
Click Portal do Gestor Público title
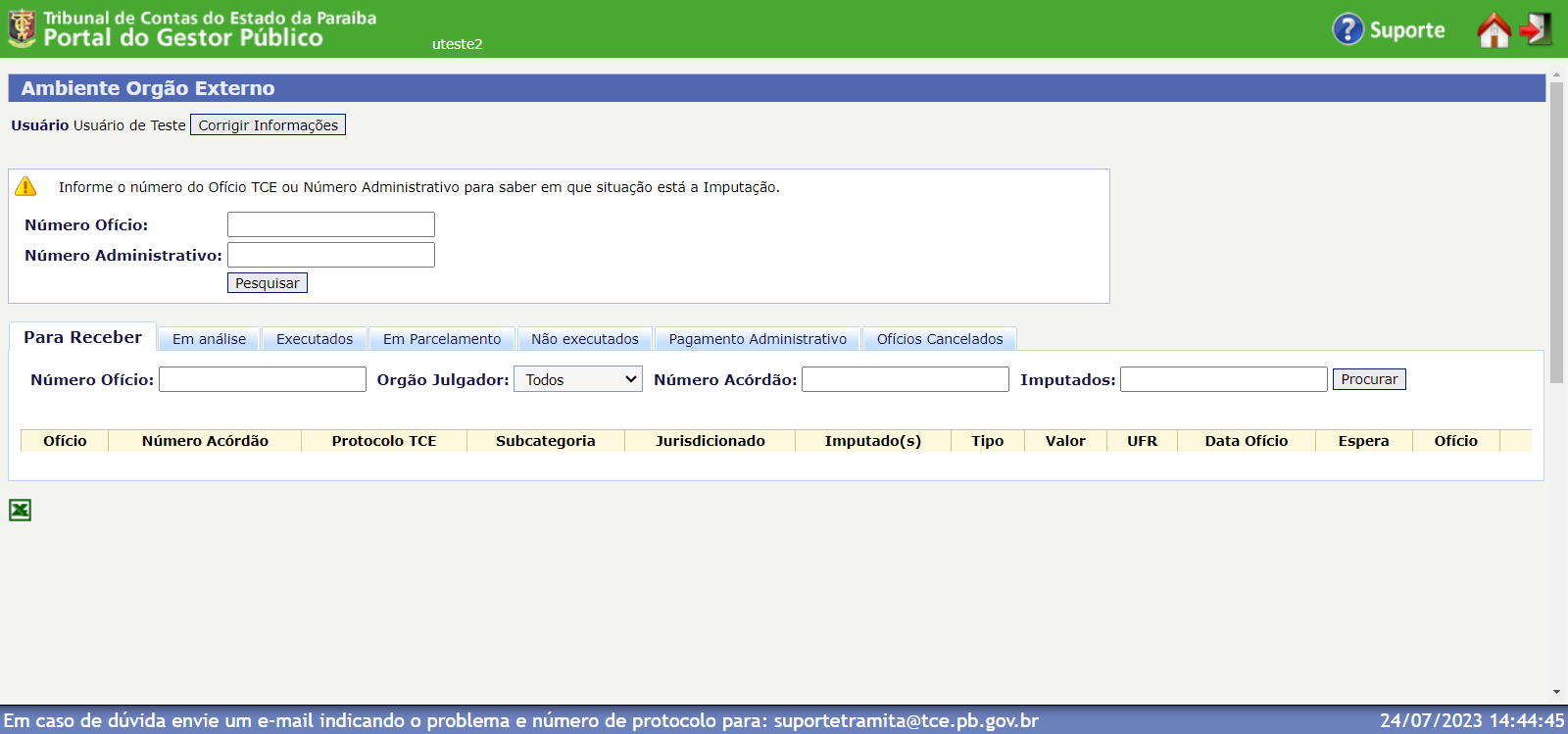coord(183,38)
